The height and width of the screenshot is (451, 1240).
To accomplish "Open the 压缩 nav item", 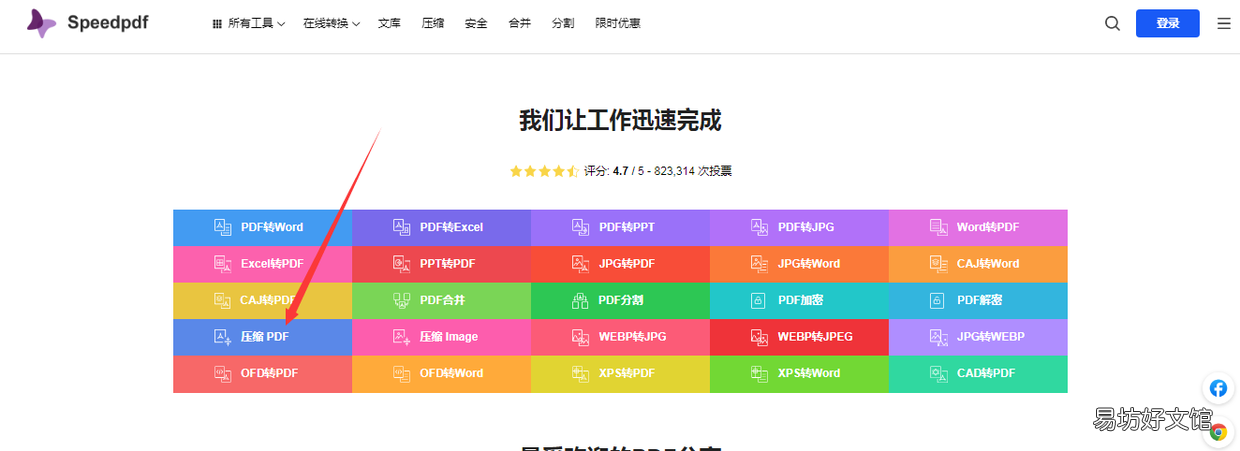I will (x=433, y=23).
